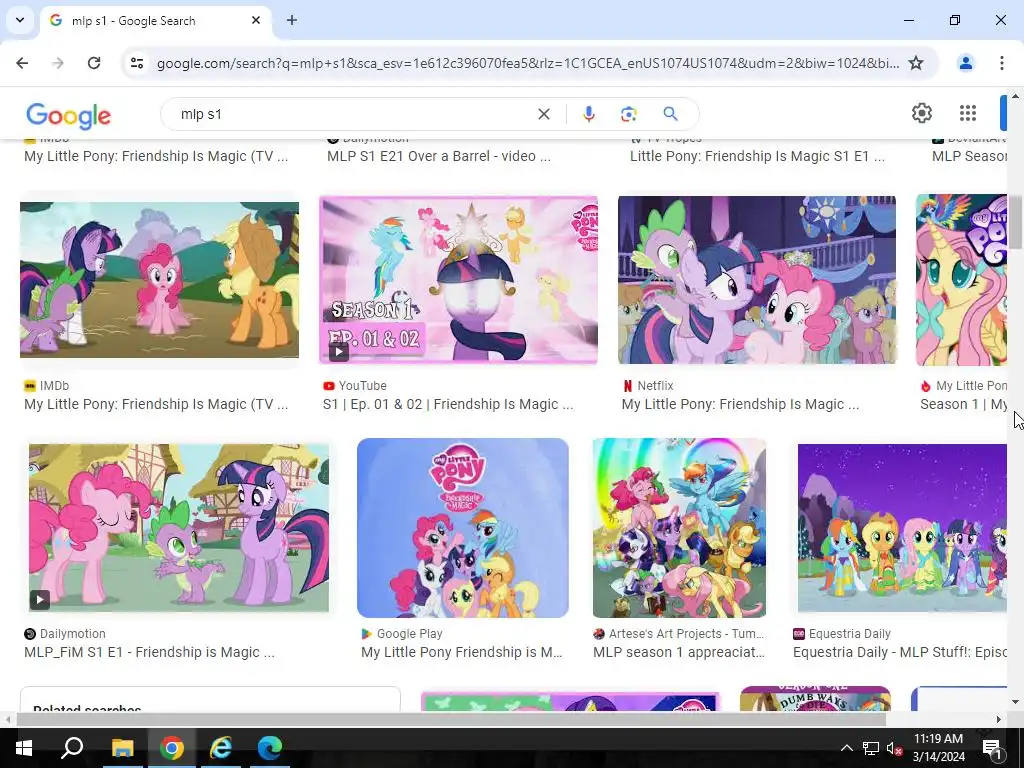
Task: Open Equestria Daily night gala image
Action: pos(902,528)
